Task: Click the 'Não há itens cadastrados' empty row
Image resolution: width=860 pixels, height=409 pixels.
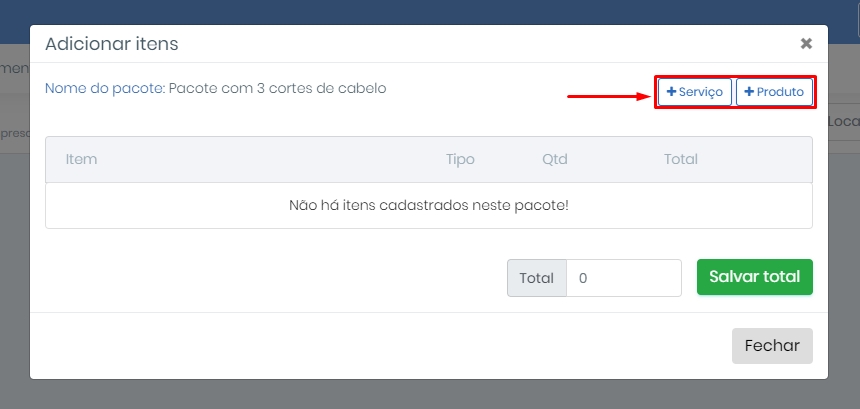Action: coord(429,206)
